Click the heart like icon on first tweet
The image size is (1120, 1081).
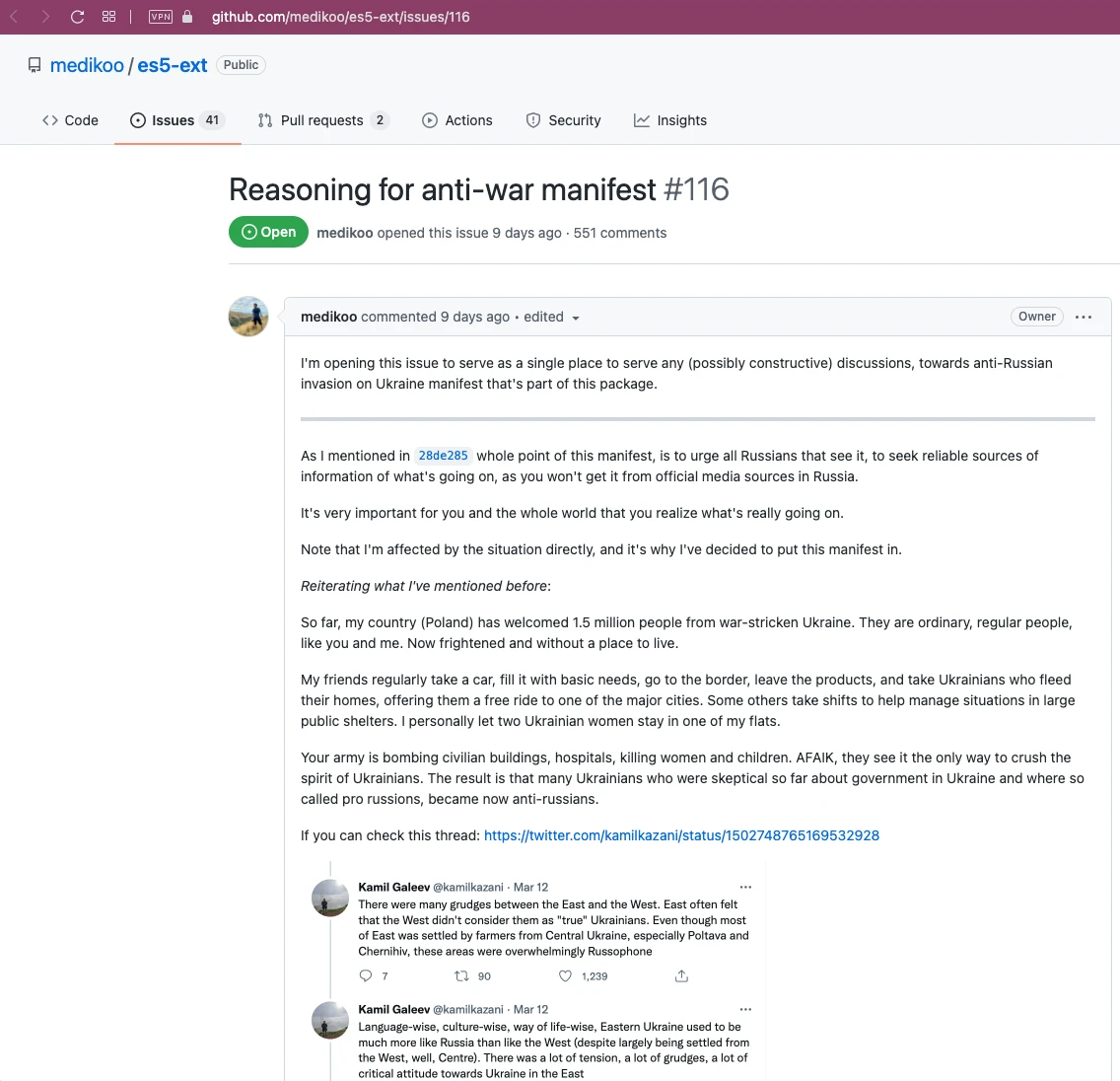pos(565,976)
